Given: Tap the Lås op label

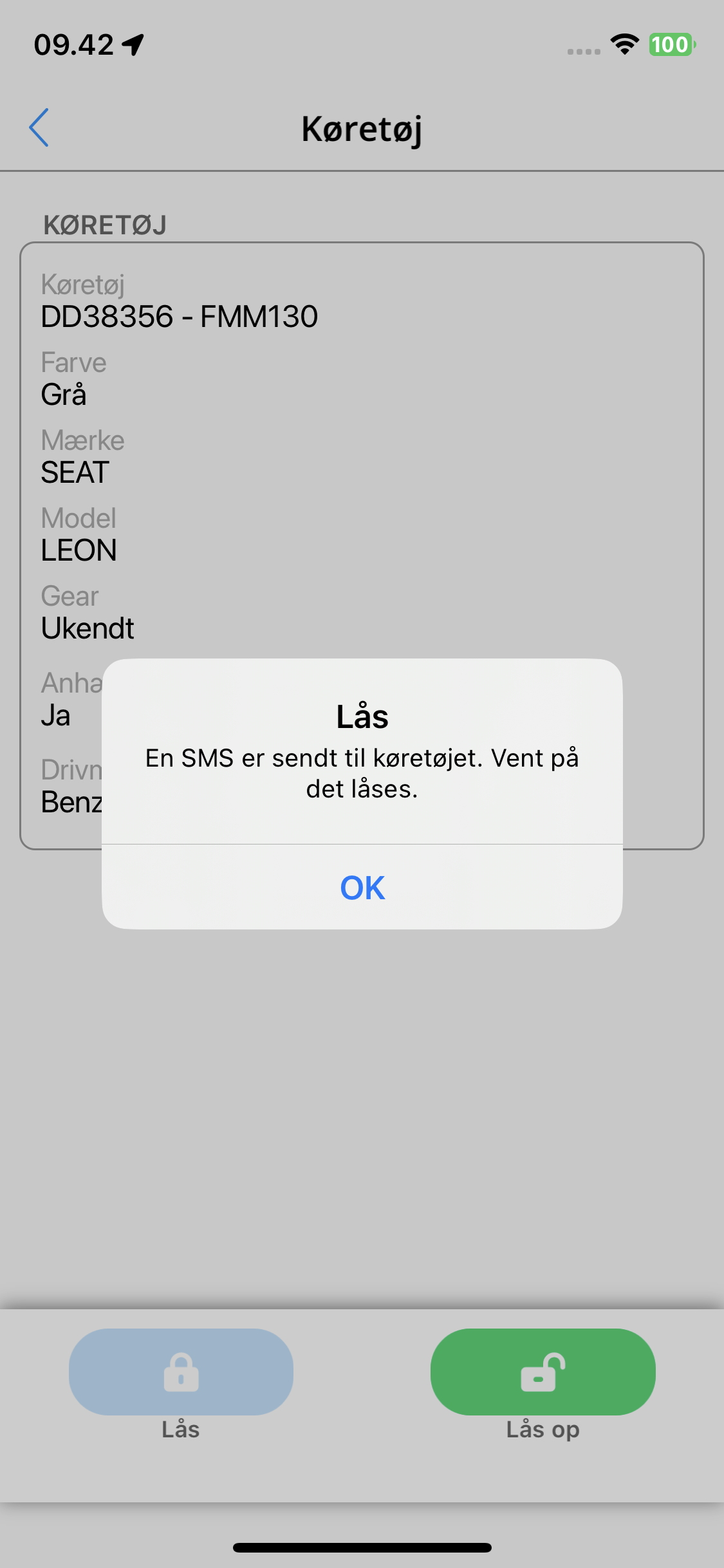Looking at the screenshot, I should point(543,1430).
